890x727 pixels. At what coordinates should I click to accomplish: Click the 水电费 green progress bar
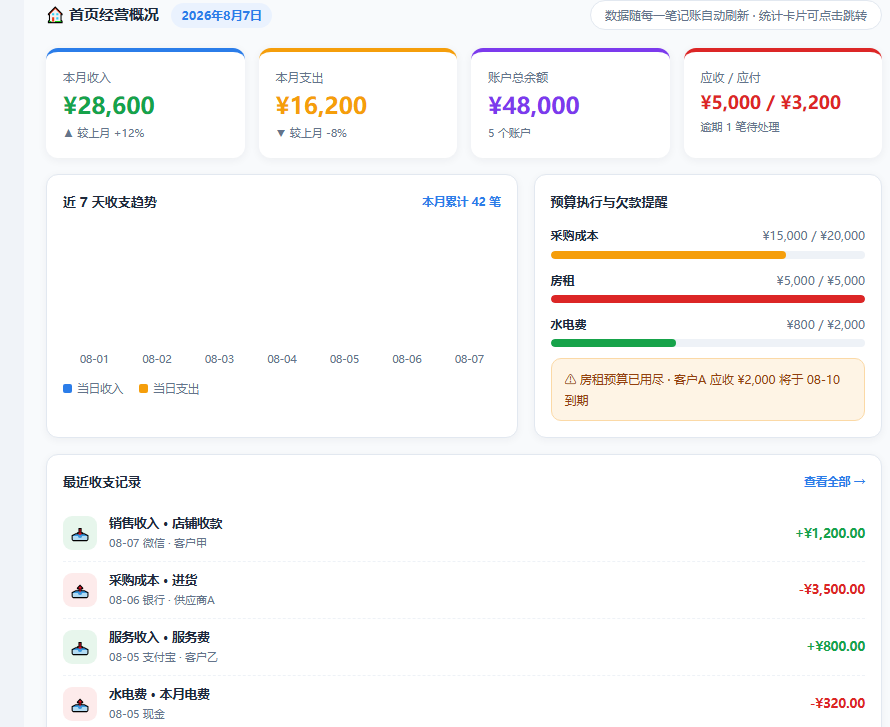[x=613, y=343]
